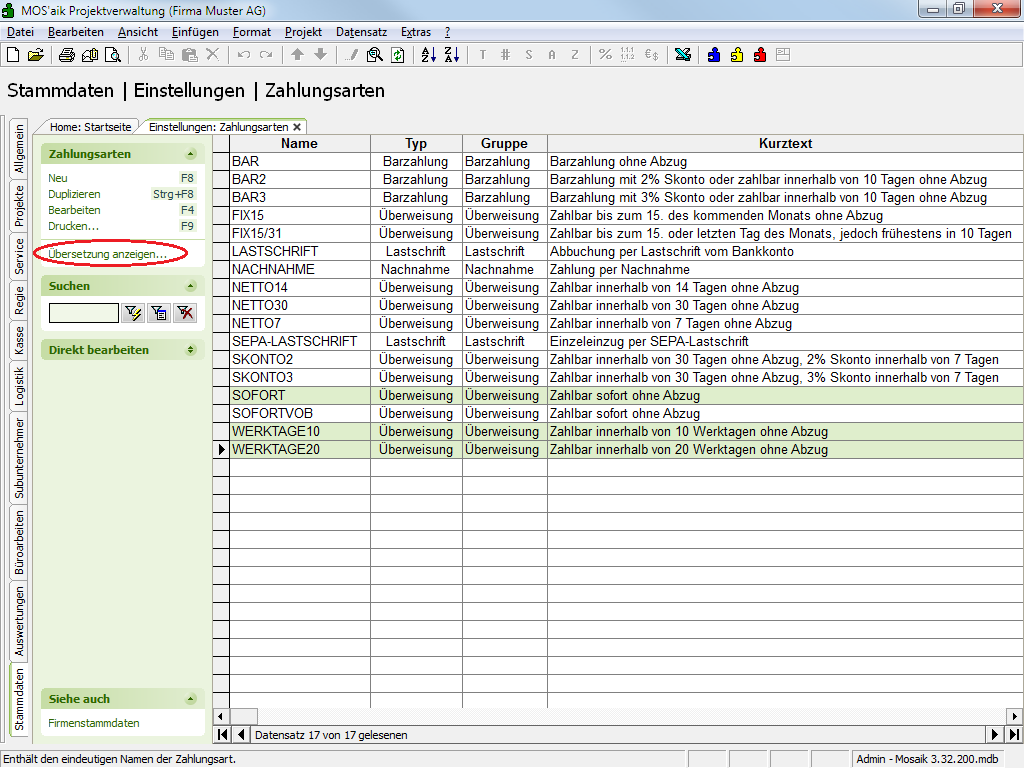Click the Refresh green arrows icon
Screen dimensions: 1024x768
click(398, 56)
